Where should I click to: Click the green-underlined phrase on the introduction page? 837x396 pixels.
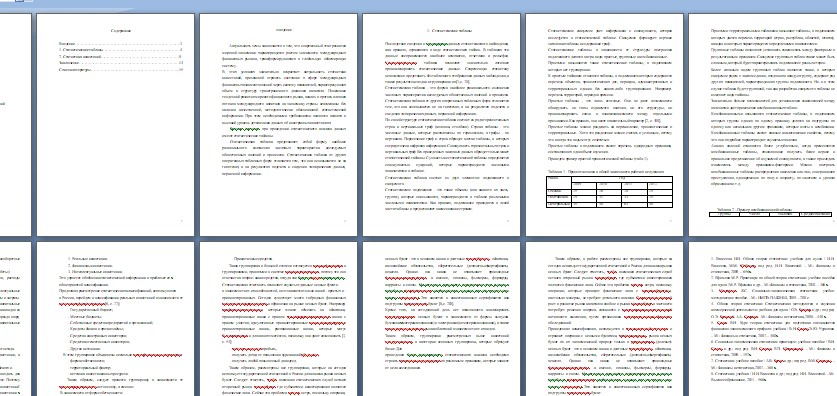[244, 129]
